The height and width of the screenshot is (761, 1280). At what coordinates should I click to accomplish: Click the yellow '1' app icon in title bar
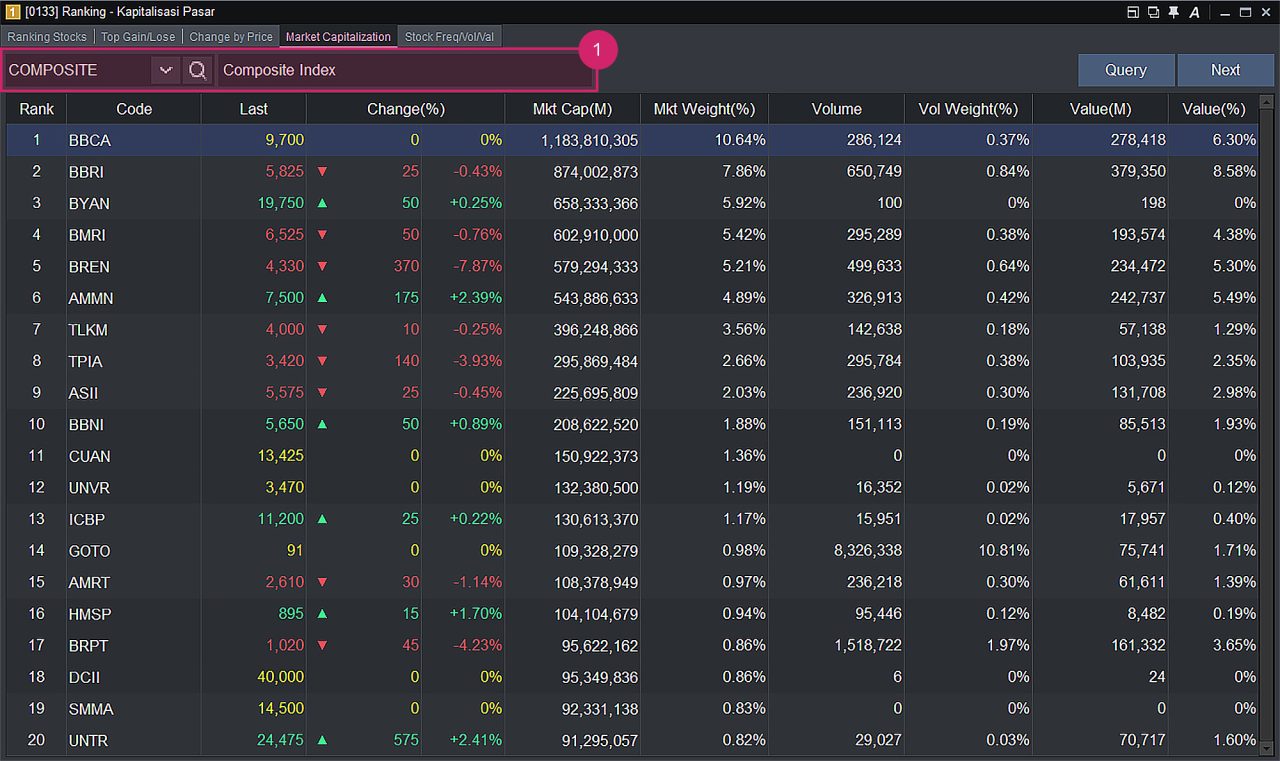(x=11, y=12)
